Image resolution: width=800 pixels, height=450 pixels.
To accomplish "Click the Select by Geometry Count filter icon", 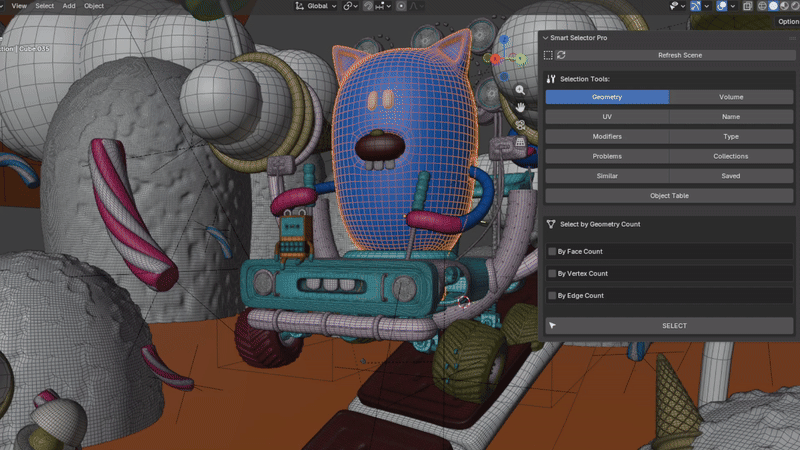I will point(551,224).
